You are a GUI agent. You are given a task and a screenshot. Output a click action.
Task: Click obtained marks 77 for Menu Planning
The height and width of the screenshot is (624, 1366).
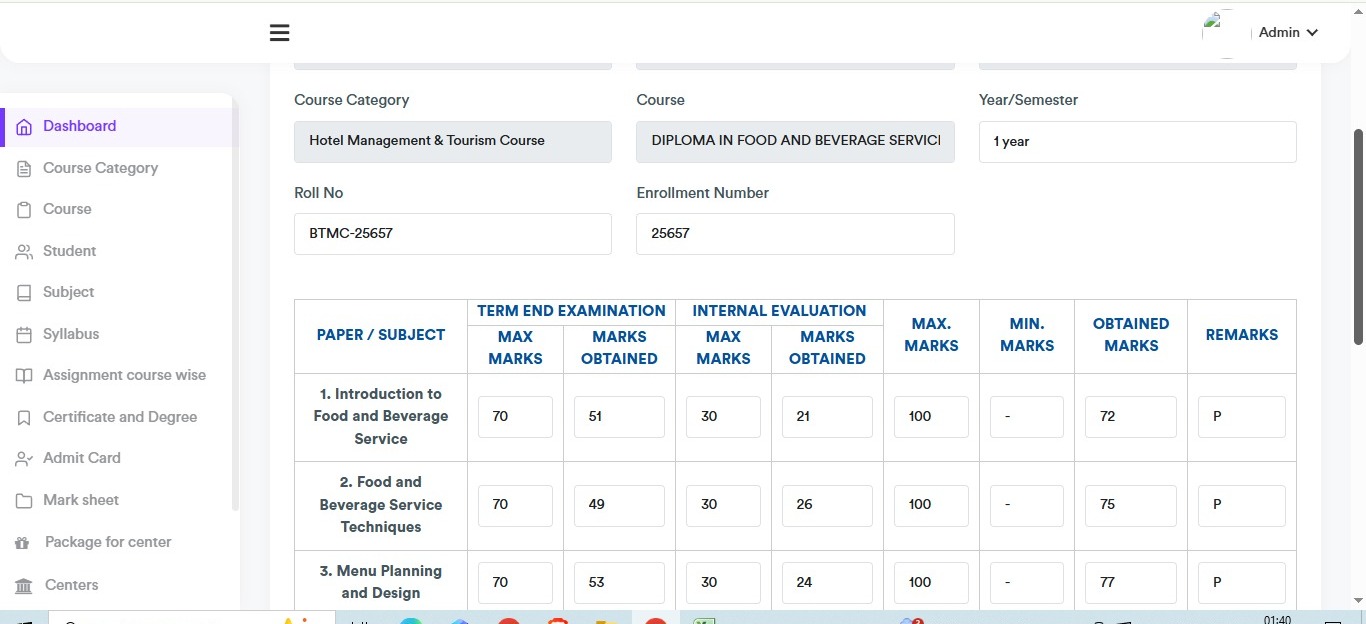tap(1131, 583)
